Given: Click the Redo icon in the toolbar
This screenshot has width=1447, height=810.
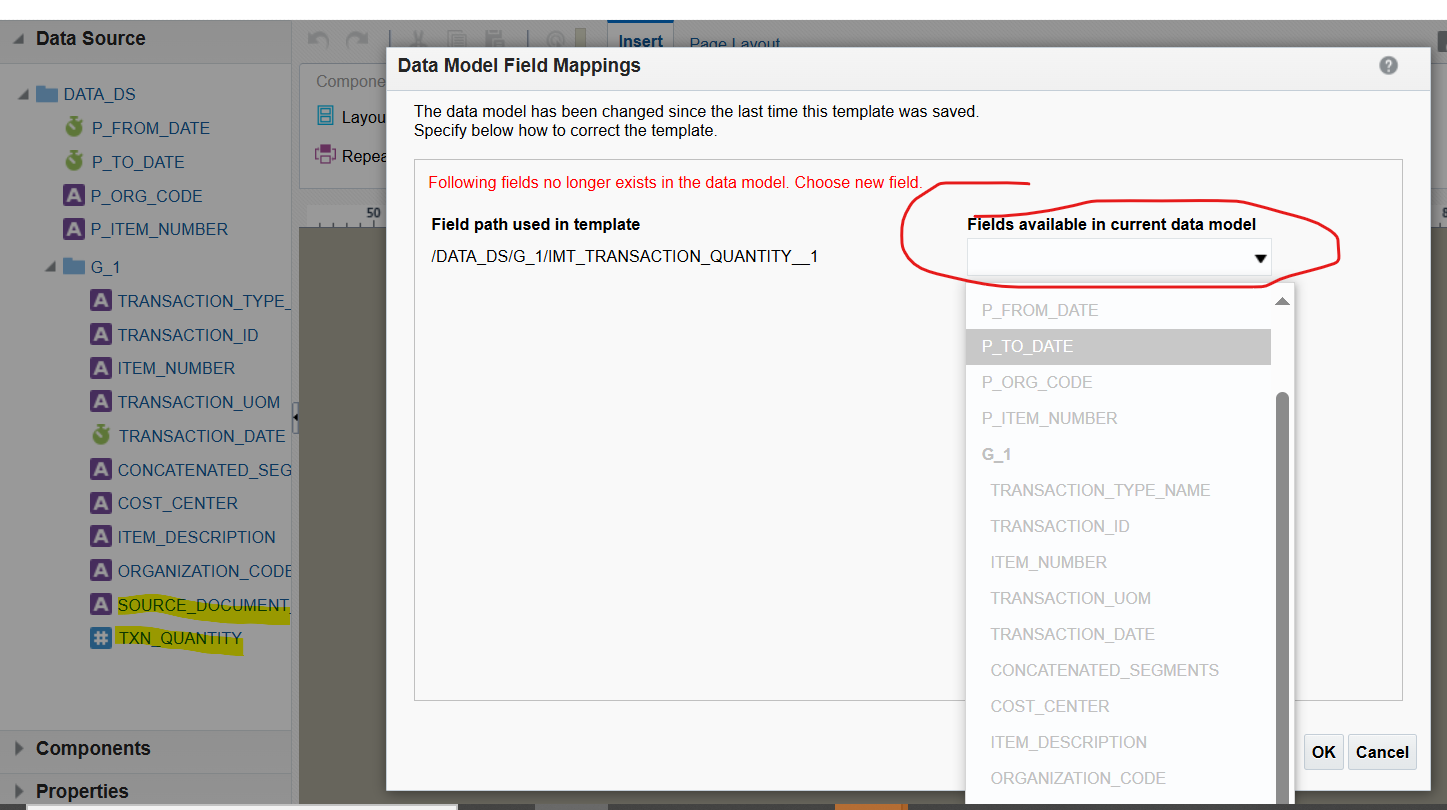Looking at the screenshot, I should pos(357,38).
